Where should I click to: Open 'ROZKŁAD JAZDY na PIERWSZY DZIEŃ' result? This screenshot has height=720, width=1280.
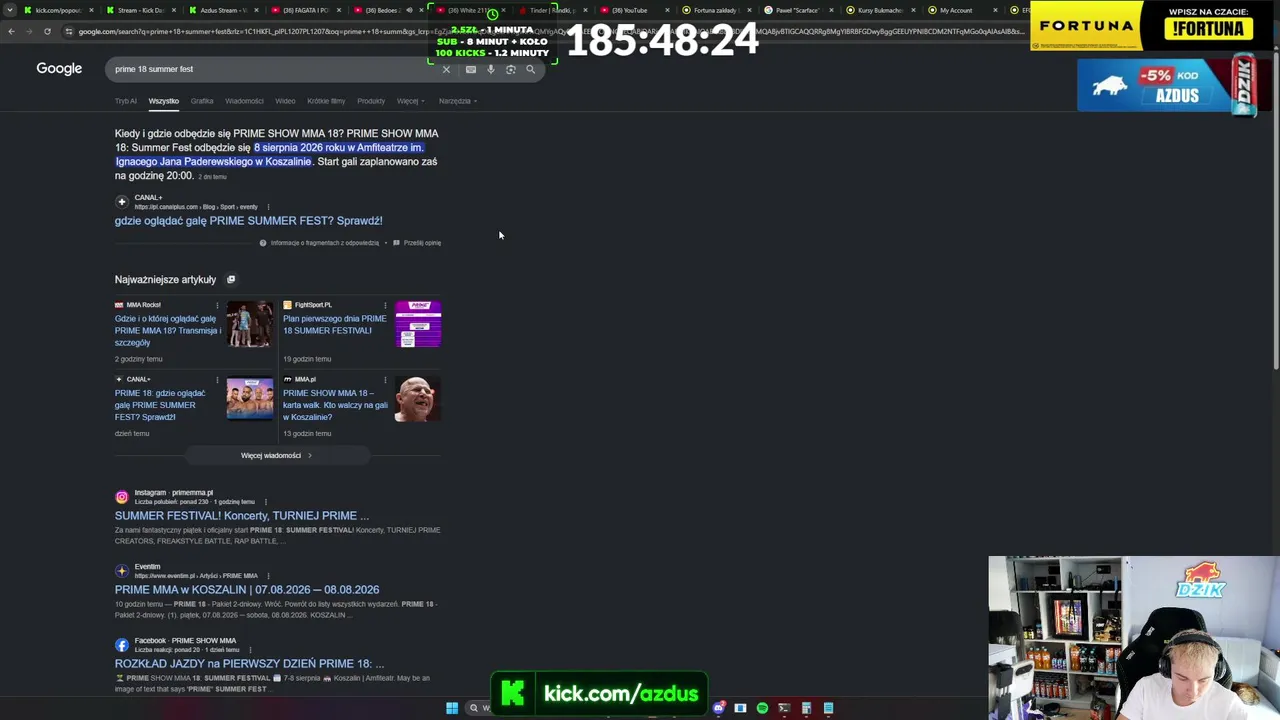tap(249, 664)
